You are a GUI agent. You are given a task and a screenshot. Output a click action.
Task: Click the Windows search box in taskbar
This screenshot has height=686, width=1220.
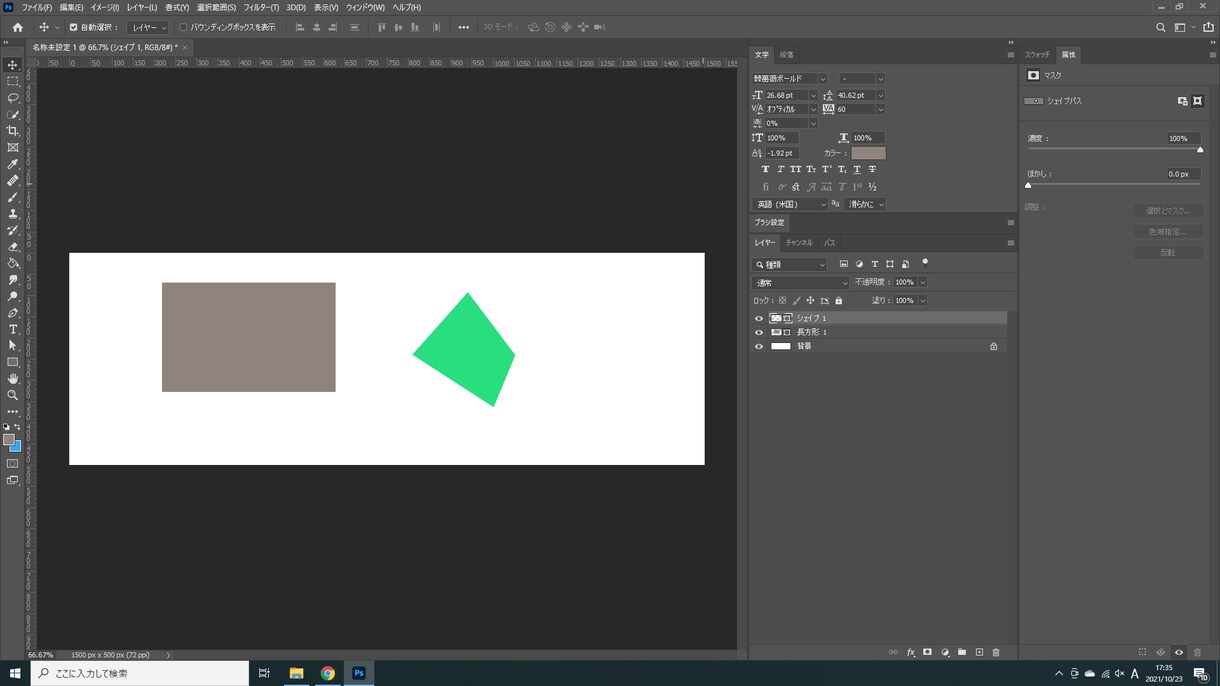140,673
